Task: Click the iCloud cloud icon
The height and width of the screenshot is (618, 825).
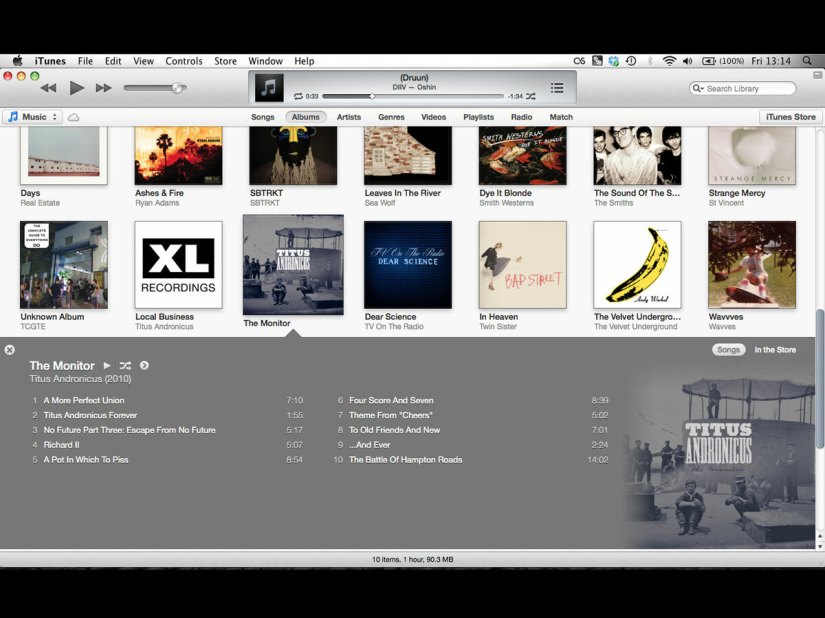Action: 74,117
